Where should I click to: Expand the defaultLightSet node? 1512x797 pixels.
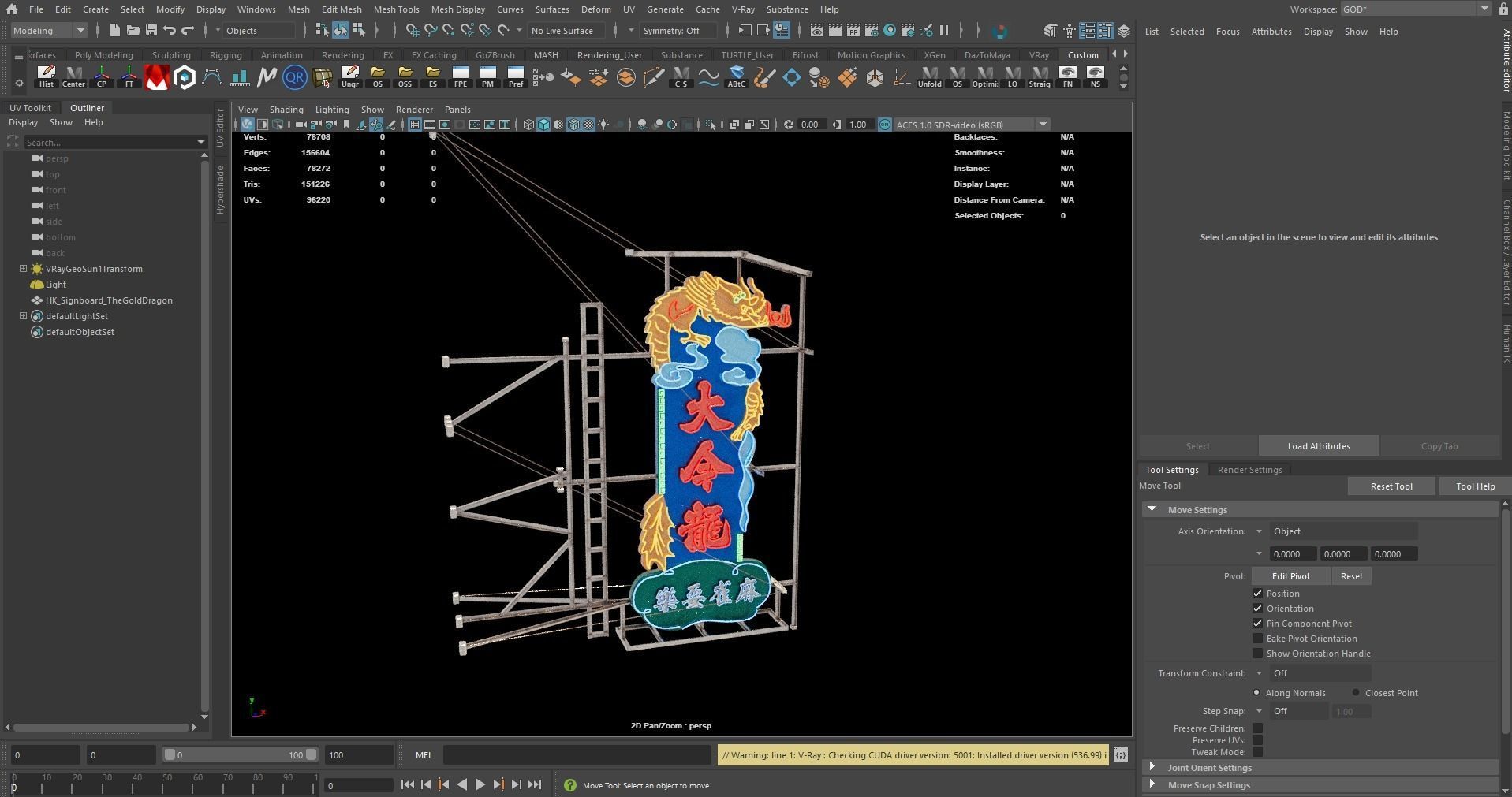click(23, 316)
